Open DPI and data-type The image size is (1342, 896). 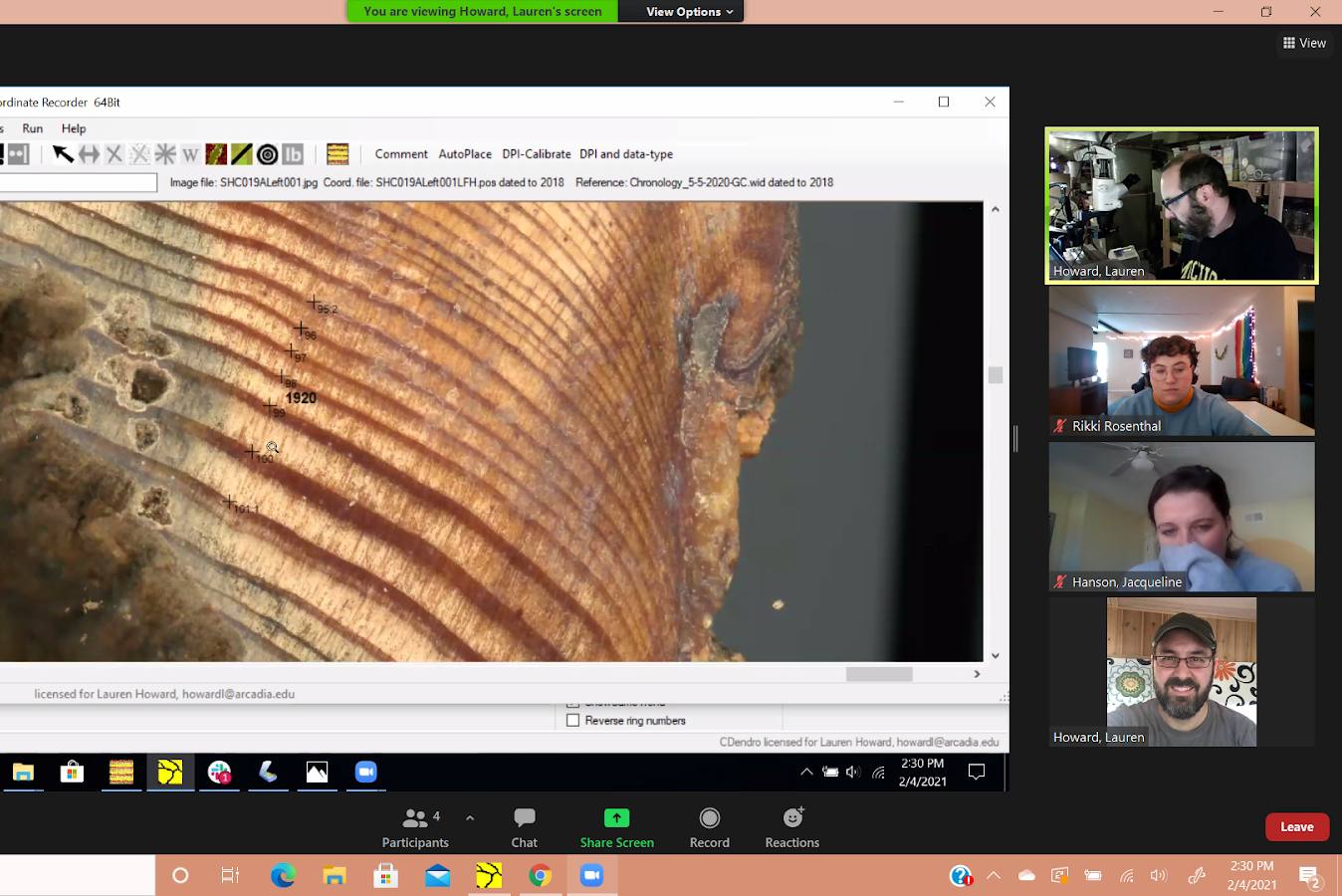[626, 154]
